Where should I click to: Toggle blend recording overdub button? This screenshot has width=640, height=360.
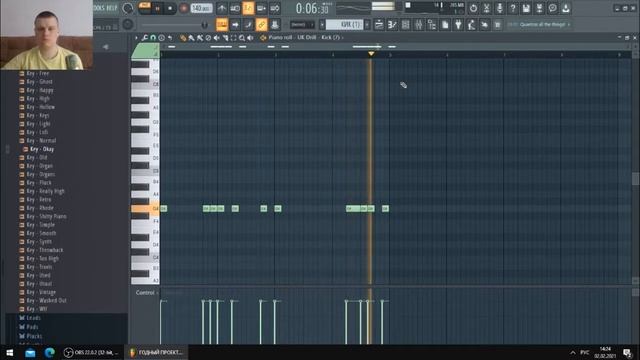(262, 8)
